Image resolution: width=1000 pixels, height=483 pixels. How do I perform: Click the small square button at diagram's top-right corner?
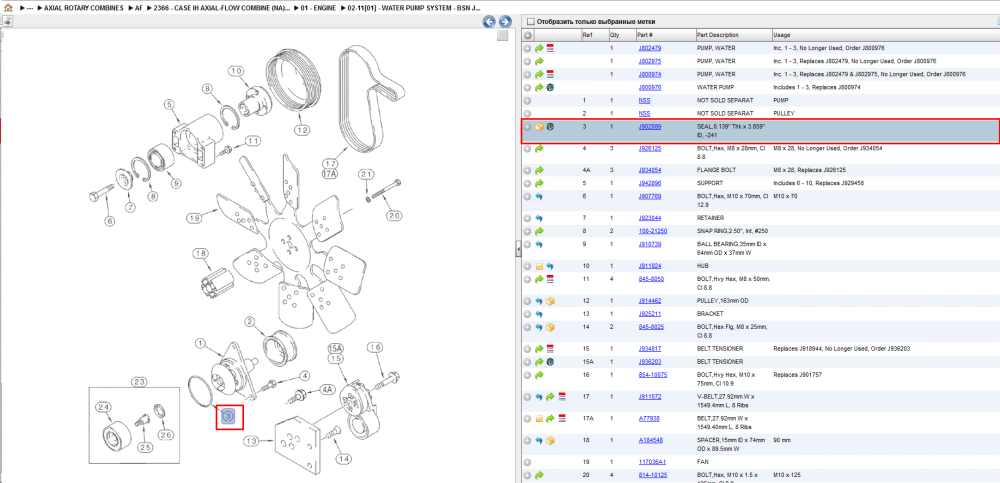pos(503,36)
